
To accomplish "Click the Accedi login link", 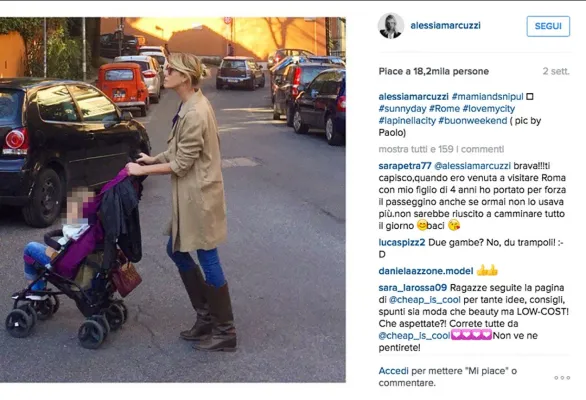I will tap(394, 370).
